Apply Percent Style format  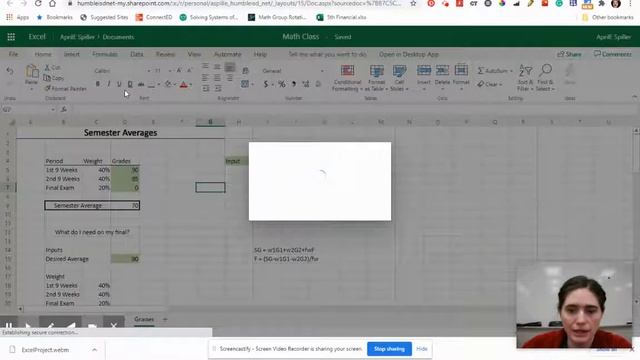pos(282,84)
